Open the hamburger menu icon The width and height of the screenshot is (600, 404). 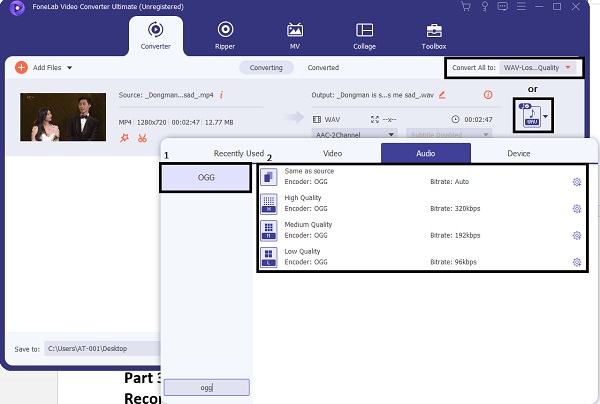[x=521, y=7]
